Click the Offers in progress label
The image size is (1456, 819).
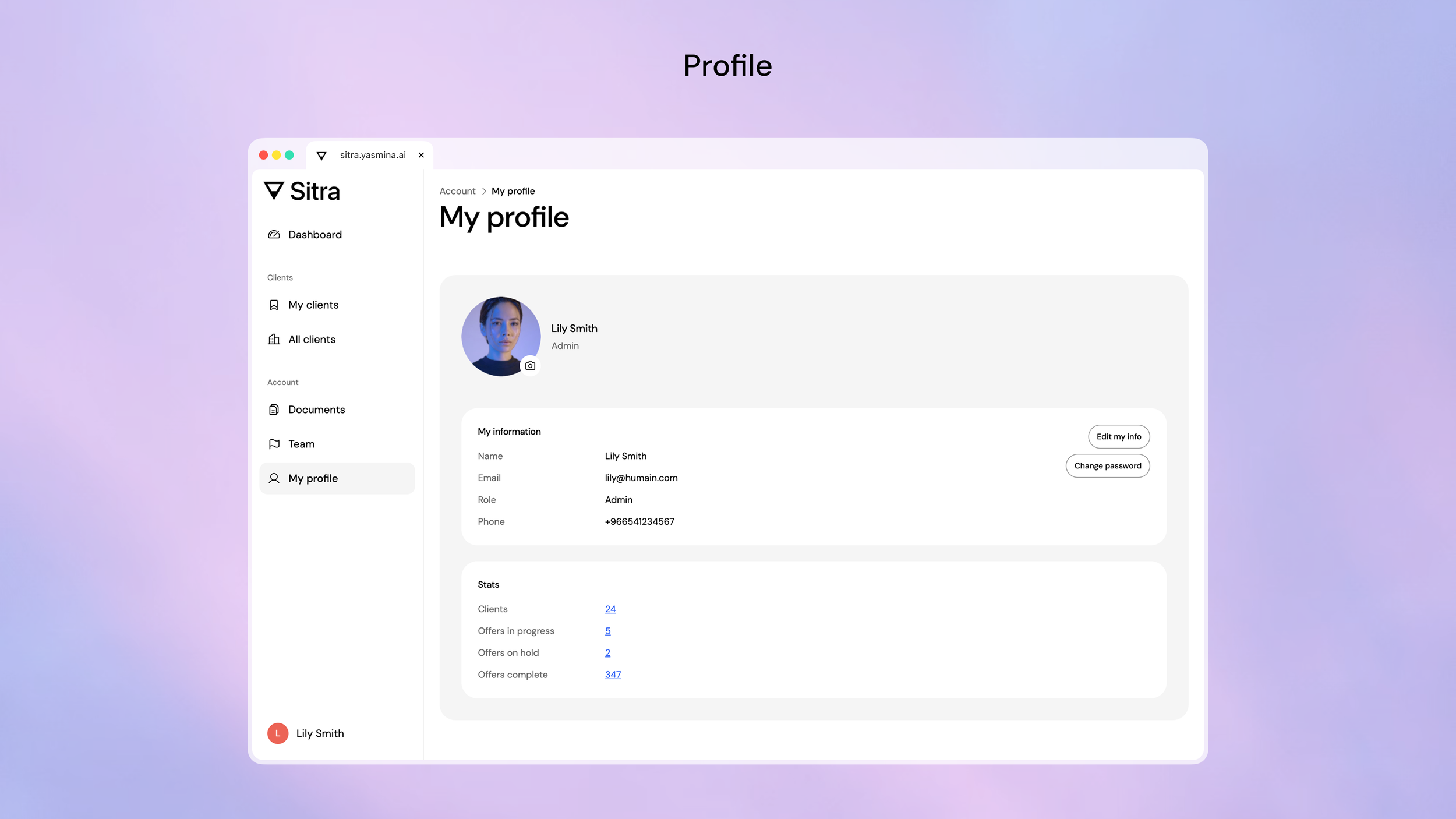tap(515, 631)
